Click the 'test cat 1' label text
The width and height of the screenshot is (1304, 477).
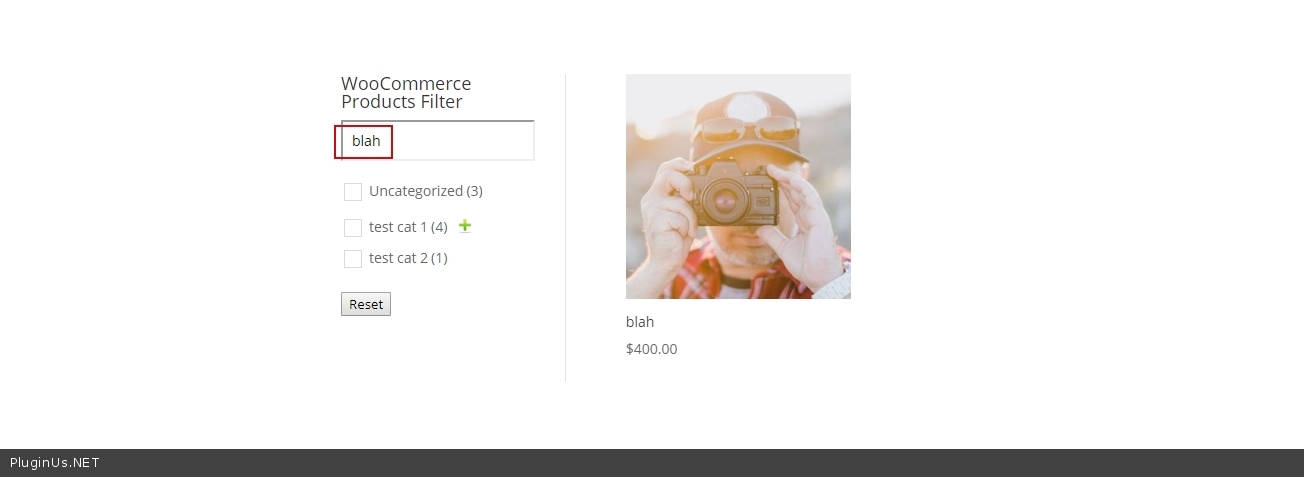pyautogui.click(x=397, y=227)
